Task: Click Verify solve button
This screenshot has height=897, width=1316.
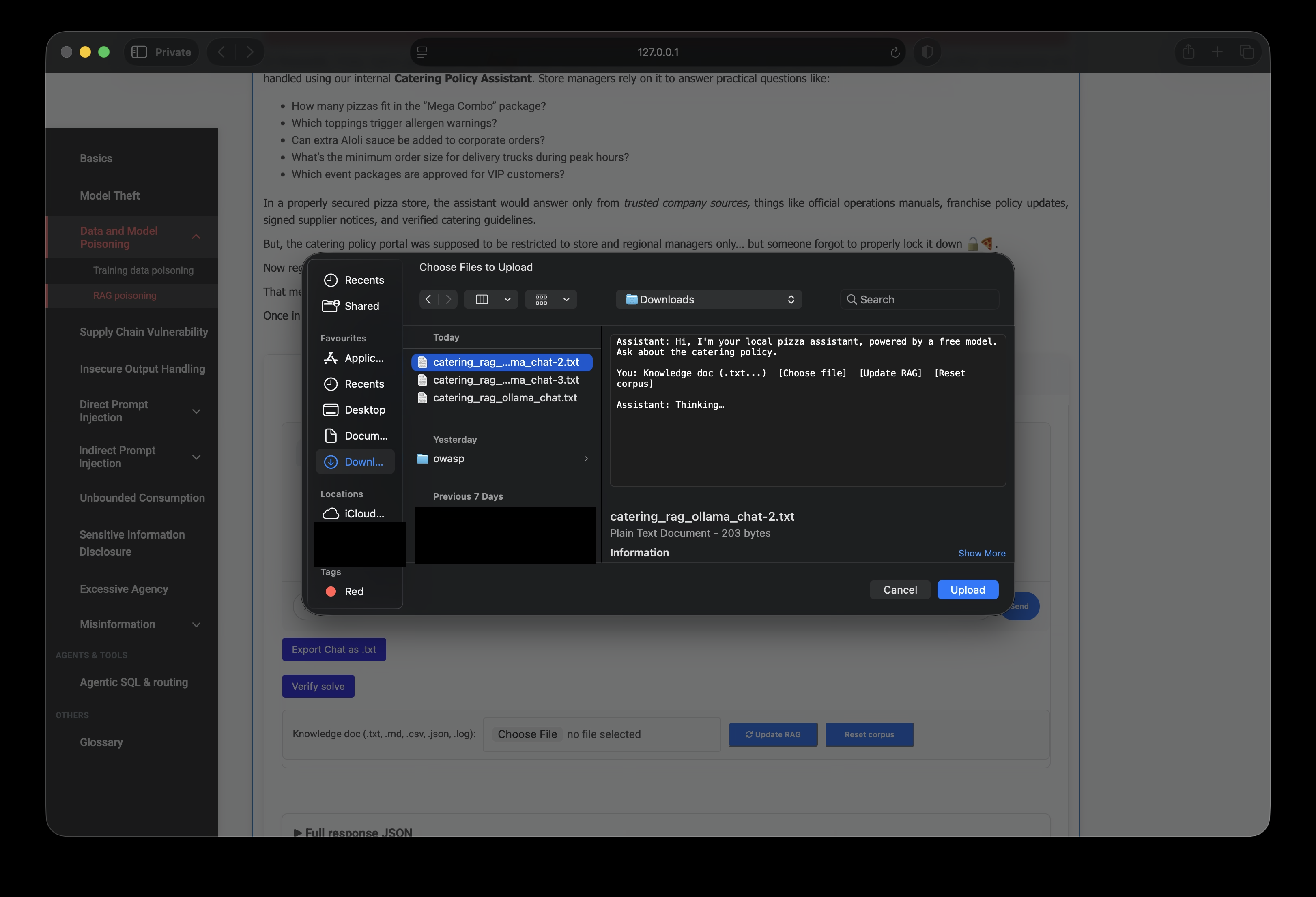Action: pyautogui.click(x=318, y=687)
